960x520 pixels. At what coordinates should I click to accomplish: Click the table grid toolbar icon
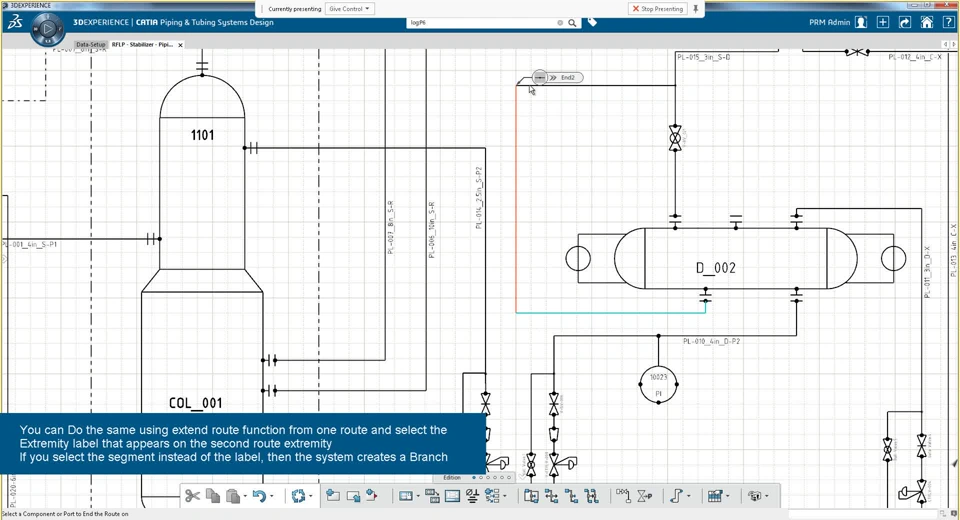pos(714,496)
